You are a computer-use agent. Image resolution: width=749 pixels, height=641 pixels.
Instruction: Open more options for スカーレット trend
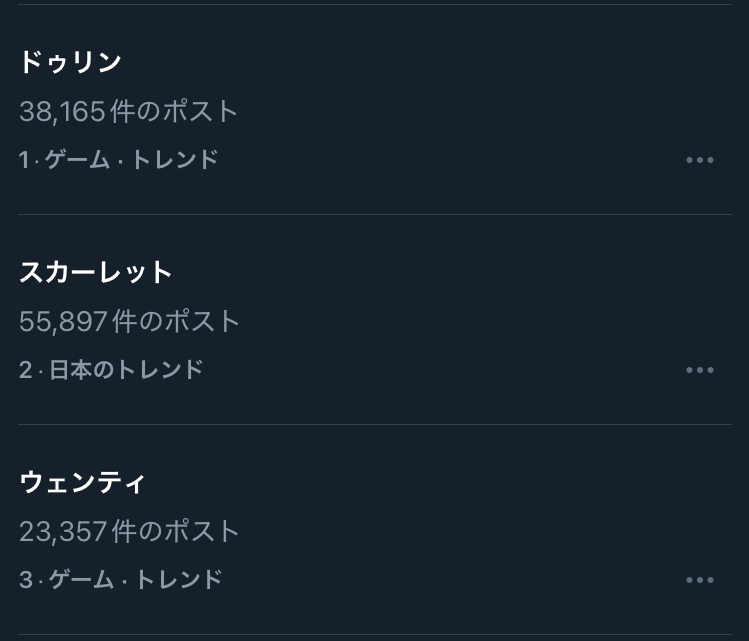click(x=700, y=370)
